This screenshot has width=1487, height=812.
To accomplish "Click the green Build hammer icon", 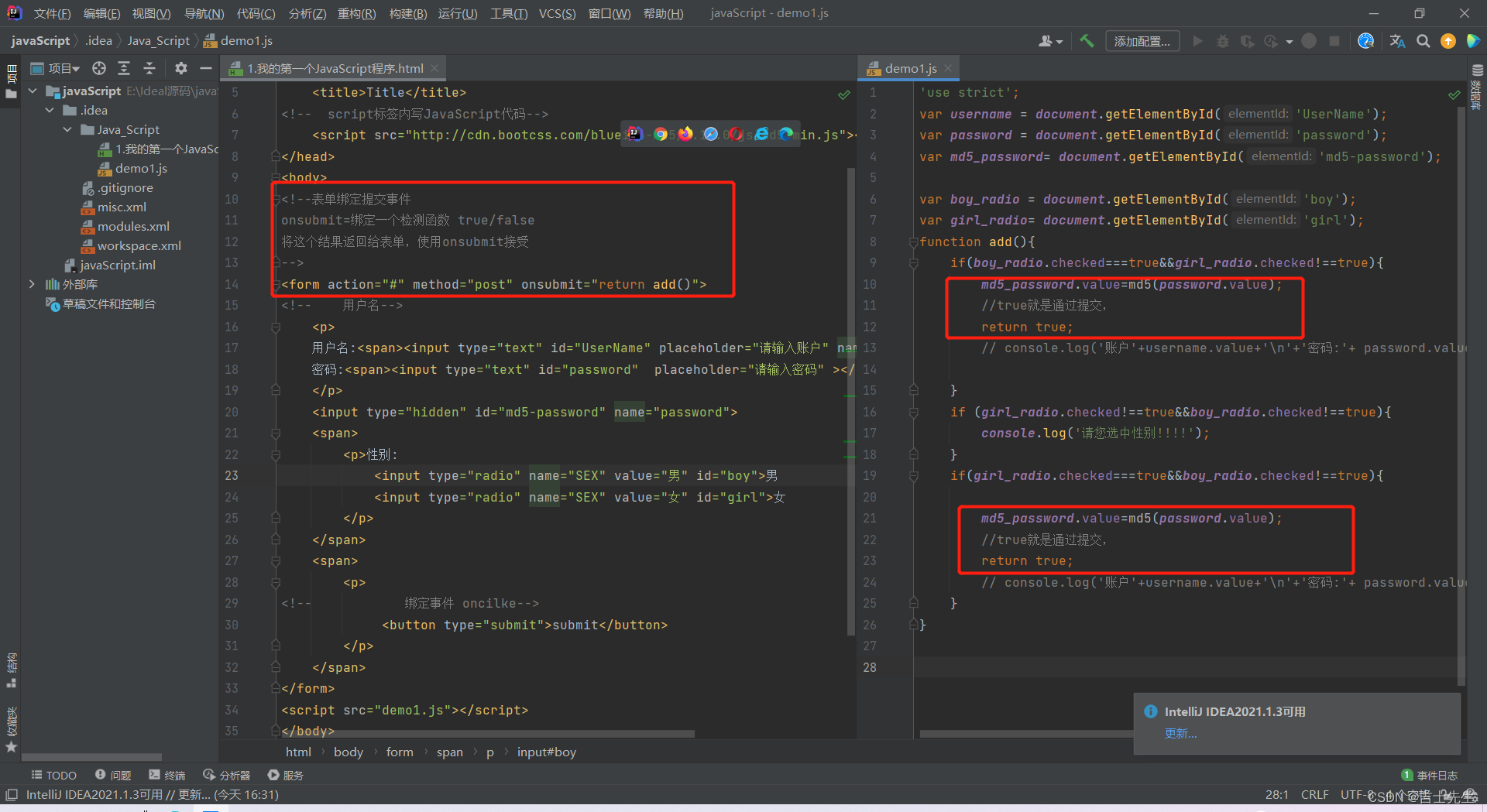I will (1087, 41).
